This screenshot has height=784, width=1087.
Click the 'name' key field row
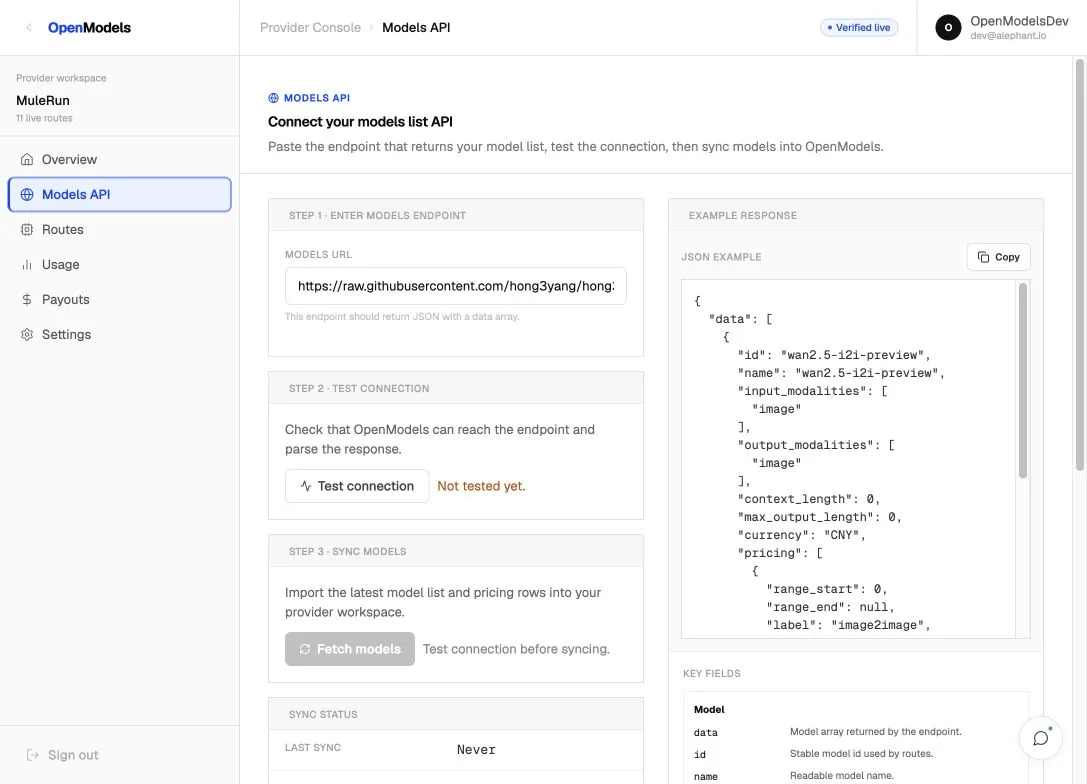(855, 776)
